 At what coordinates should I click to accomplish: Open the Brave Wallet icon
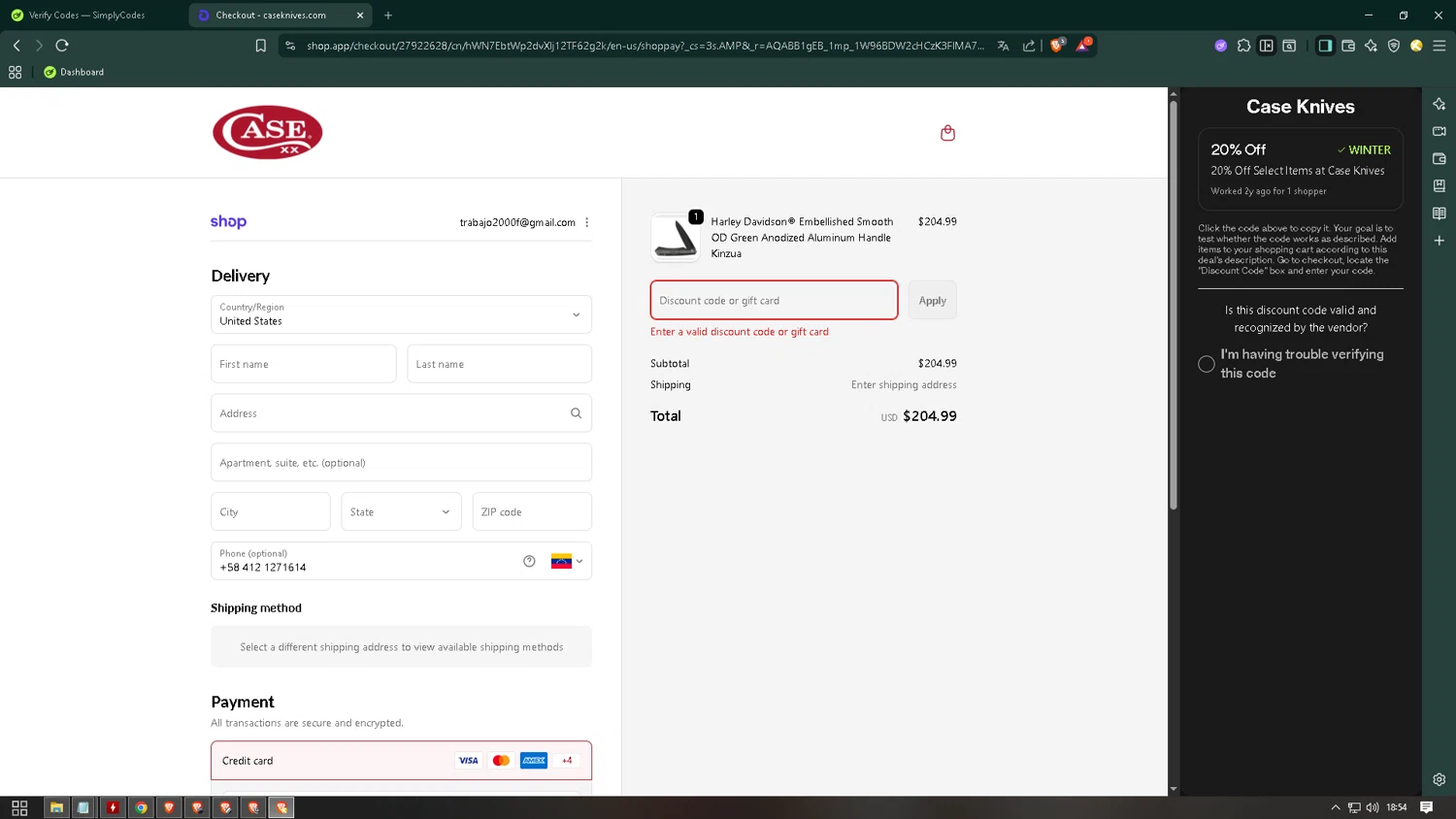[x=1348, y=46]
